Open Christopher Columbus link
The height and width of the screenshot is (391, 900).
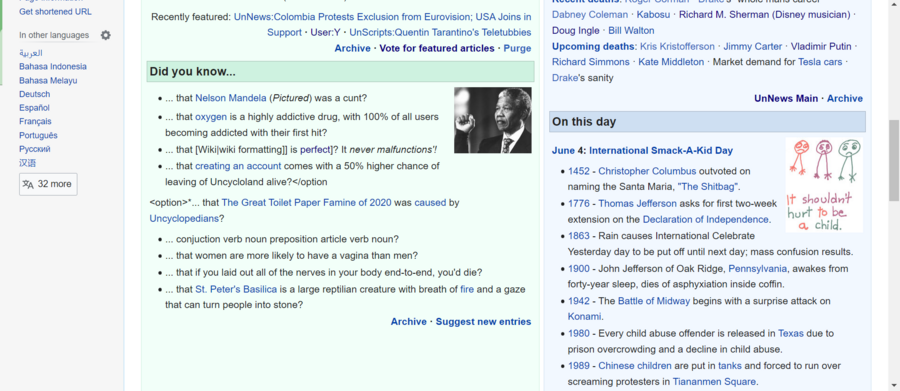pyautogui.click(x=647, y=171)
